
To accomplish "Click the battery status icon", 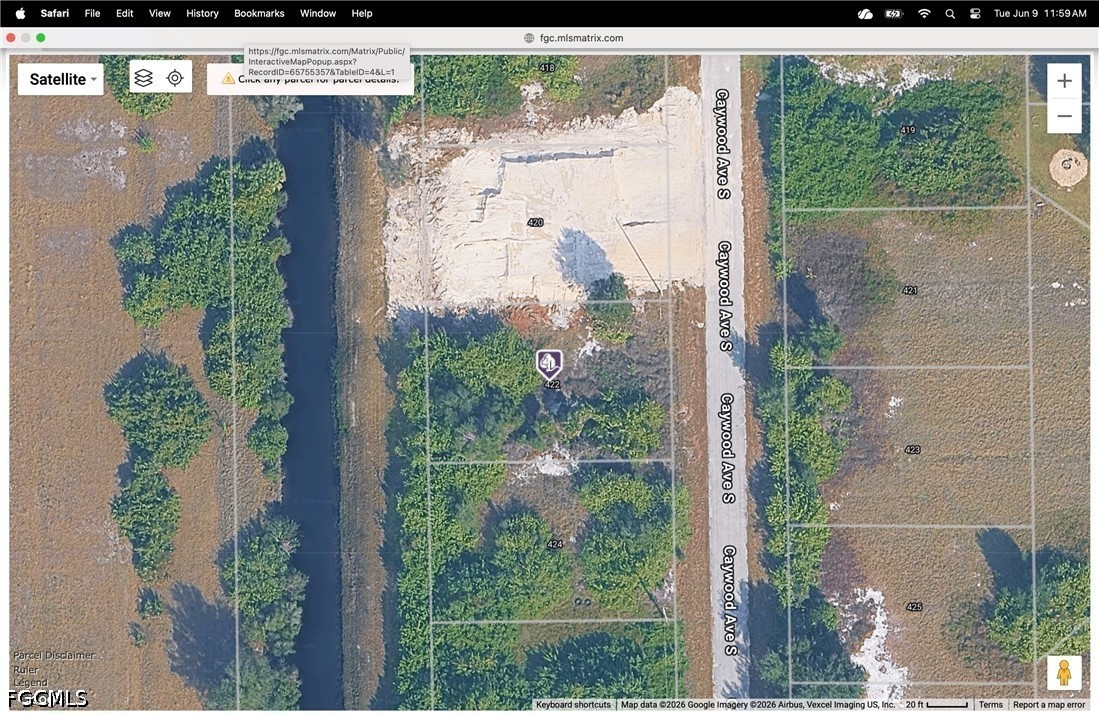I will [894, 13].
